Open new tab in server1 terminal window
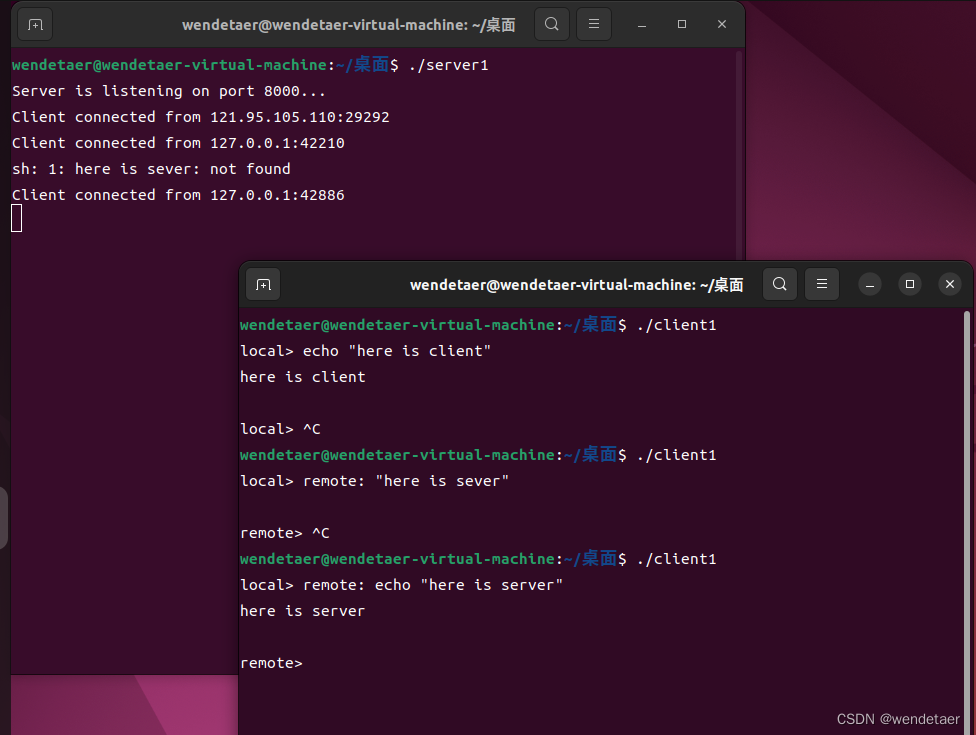Screen dimensions: 976x735 click(x=35, y=25)
